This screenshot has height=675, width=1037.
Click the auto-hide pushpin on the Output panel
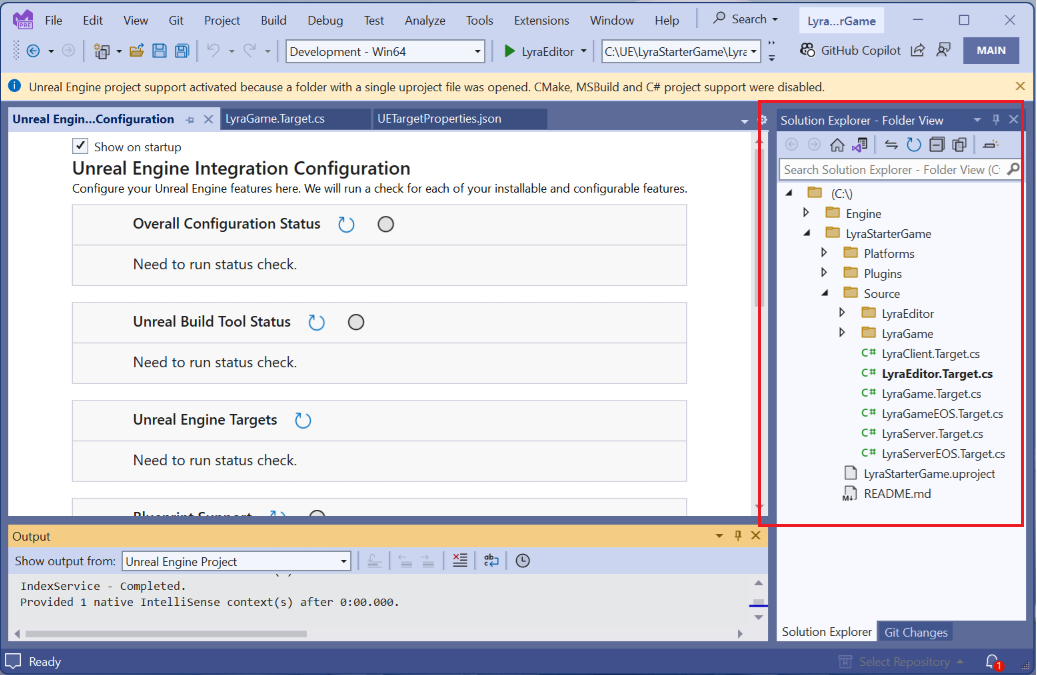(x=738, y=536)
